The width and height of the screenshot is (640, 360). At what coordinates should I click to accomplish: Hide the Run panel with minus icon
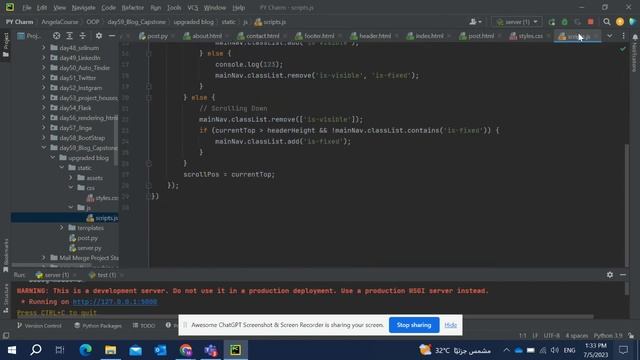click(623, 275)
